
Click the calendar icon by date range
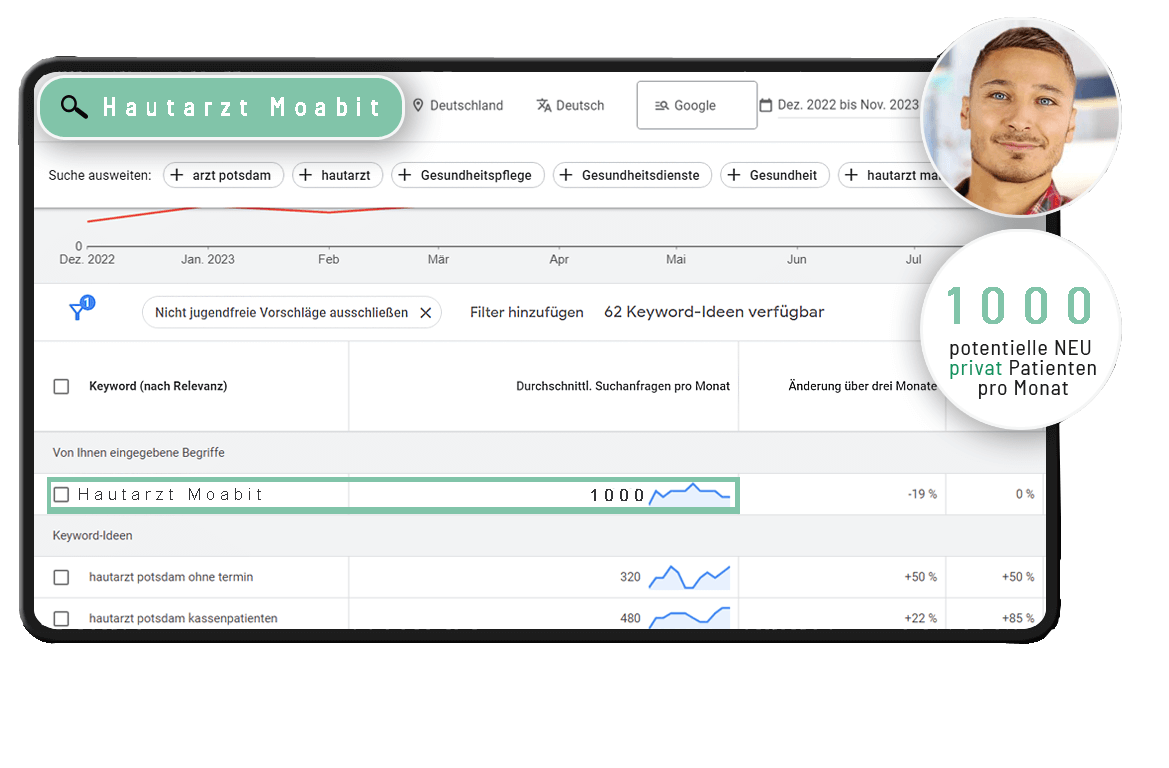point(766,105)
